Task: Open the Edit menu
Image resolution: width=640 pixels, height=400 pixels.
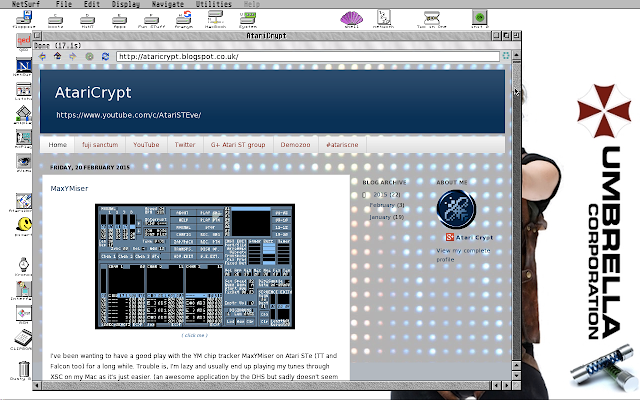Action: click(92, 4)
